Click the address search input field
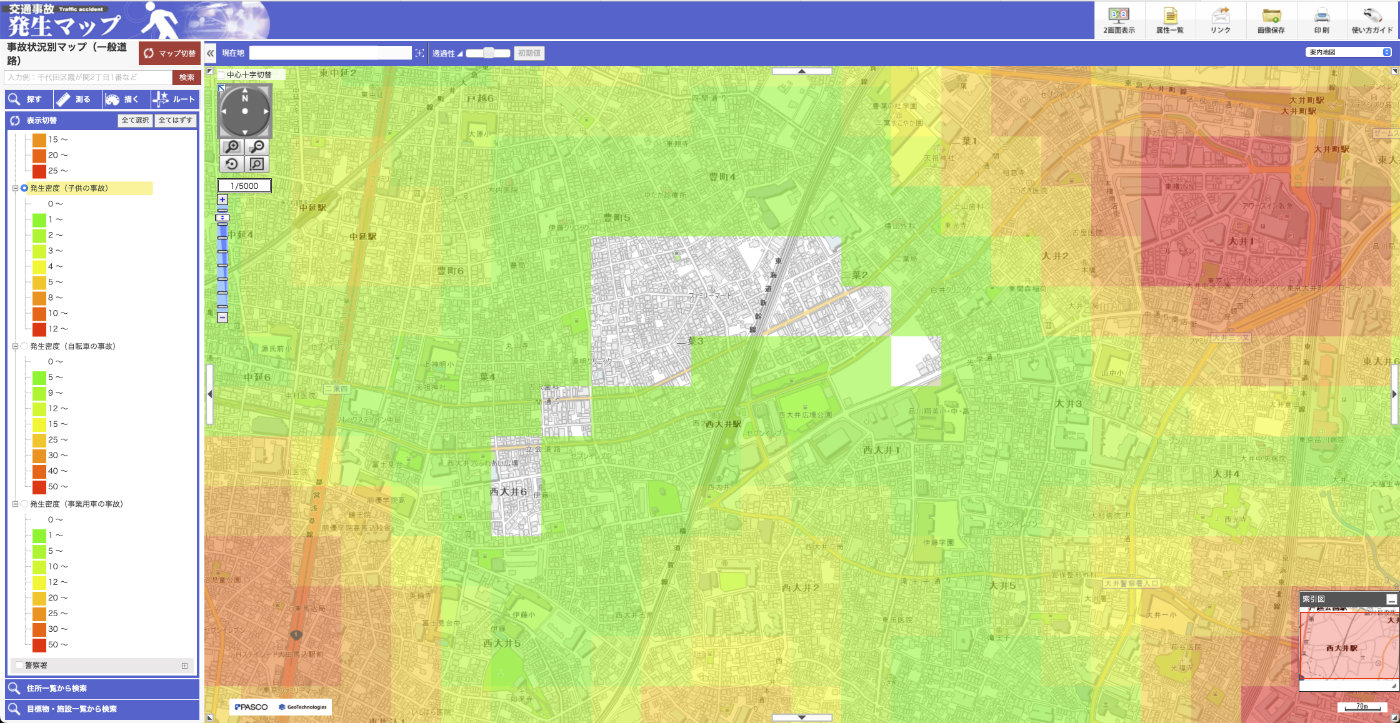The width and height of the screenshot is (1400, 723). [88, 77]
